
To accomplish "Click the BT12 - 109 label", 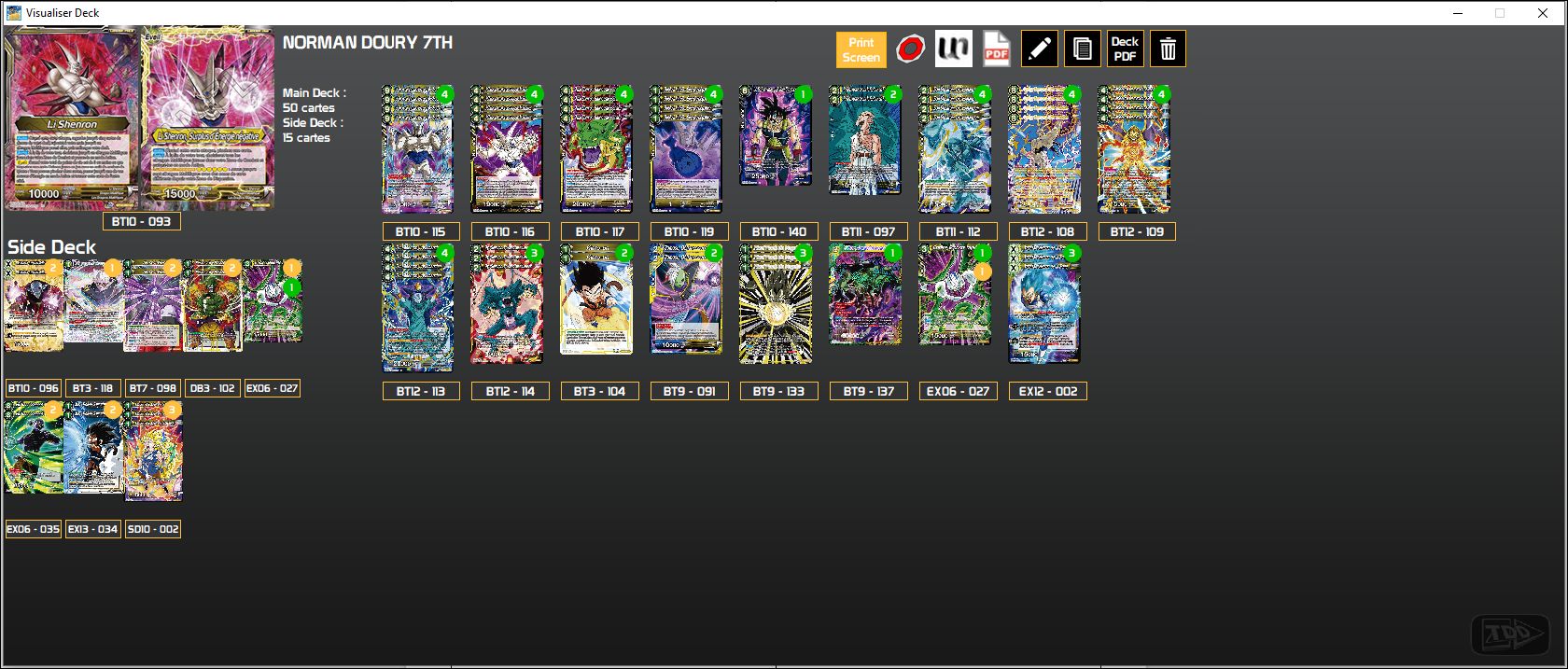I will 1138,231.
